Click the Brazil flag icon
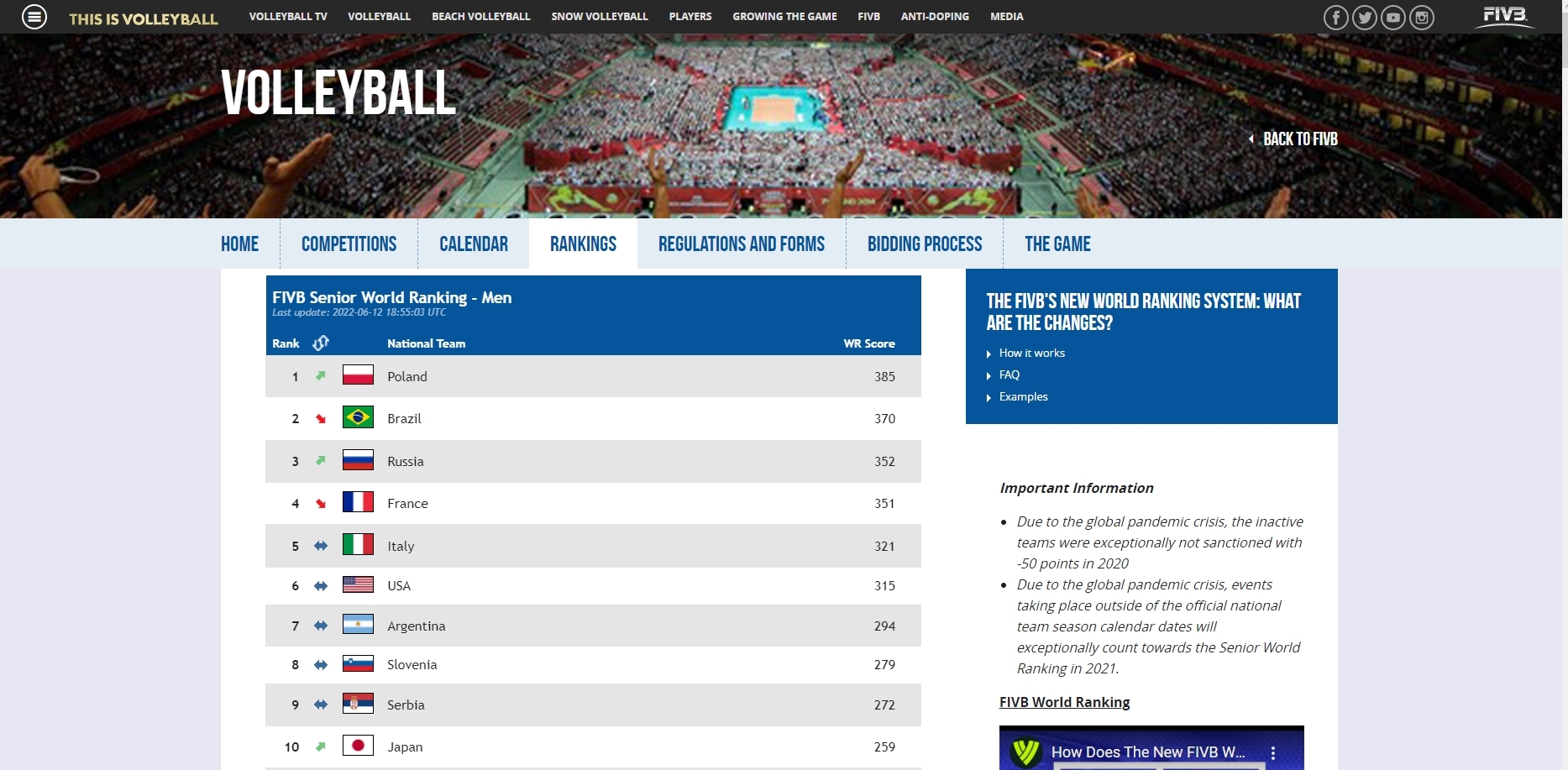 tap(358, 417)
